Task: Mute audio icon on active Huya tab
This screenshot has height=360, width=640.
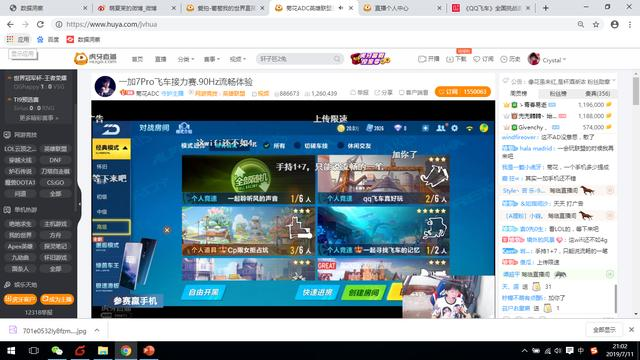Action: pos(340,8)
